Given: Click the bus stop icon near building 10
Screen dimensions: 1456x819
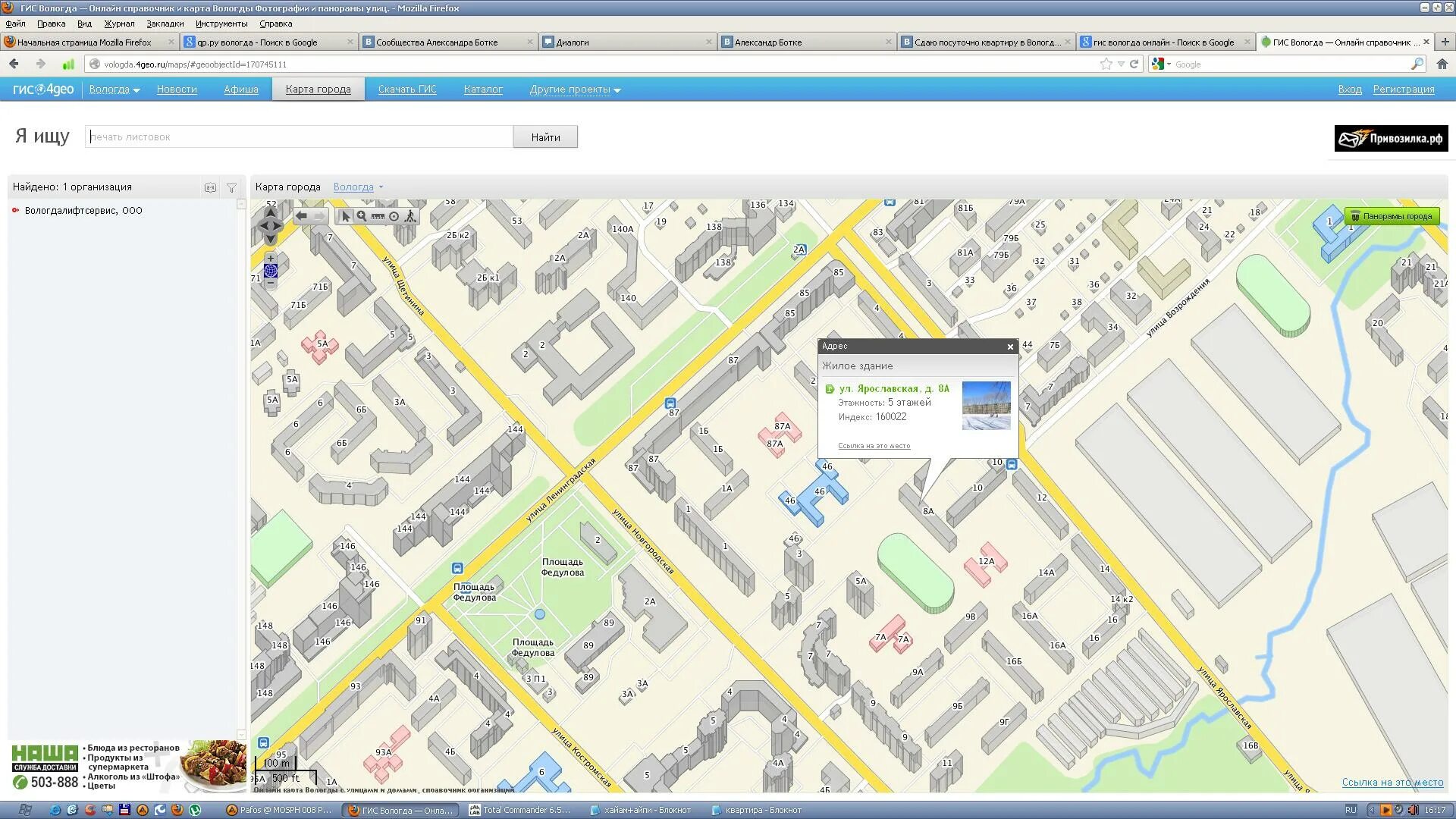Looking at the screenshot, I should [x=1012, y=464].
